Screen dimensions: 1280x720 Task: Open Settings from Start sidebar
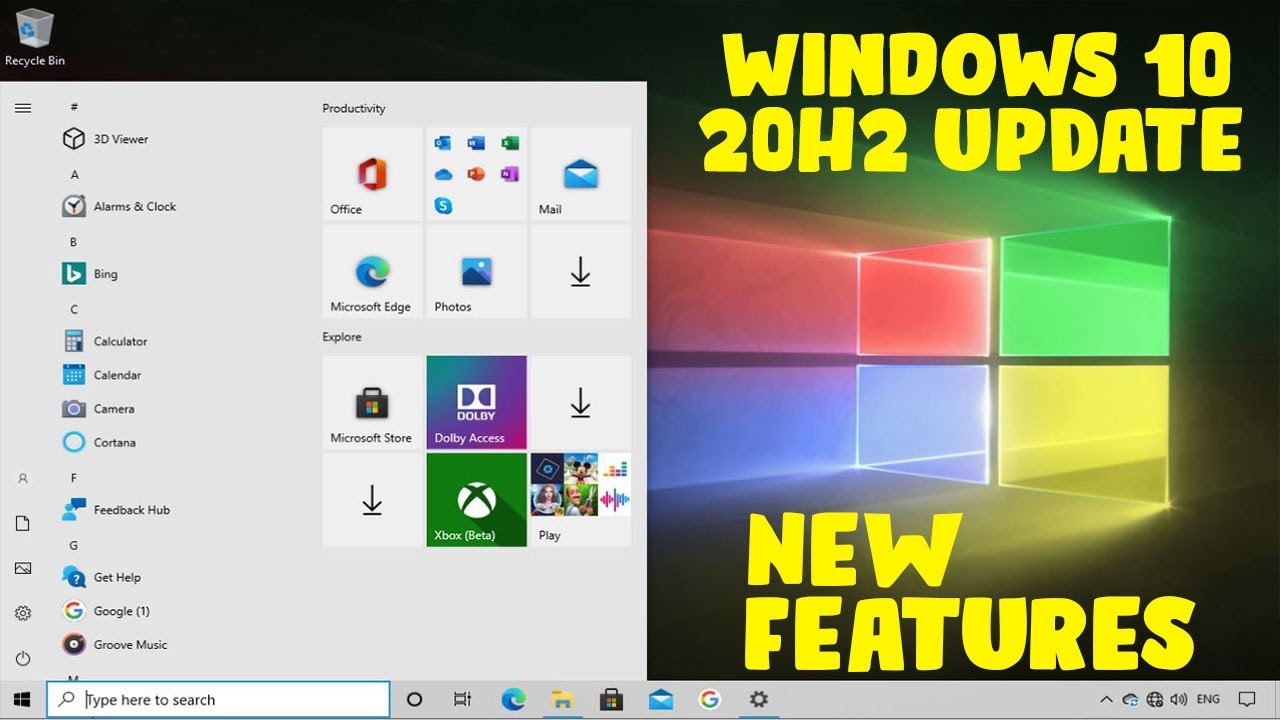point(23,613)
